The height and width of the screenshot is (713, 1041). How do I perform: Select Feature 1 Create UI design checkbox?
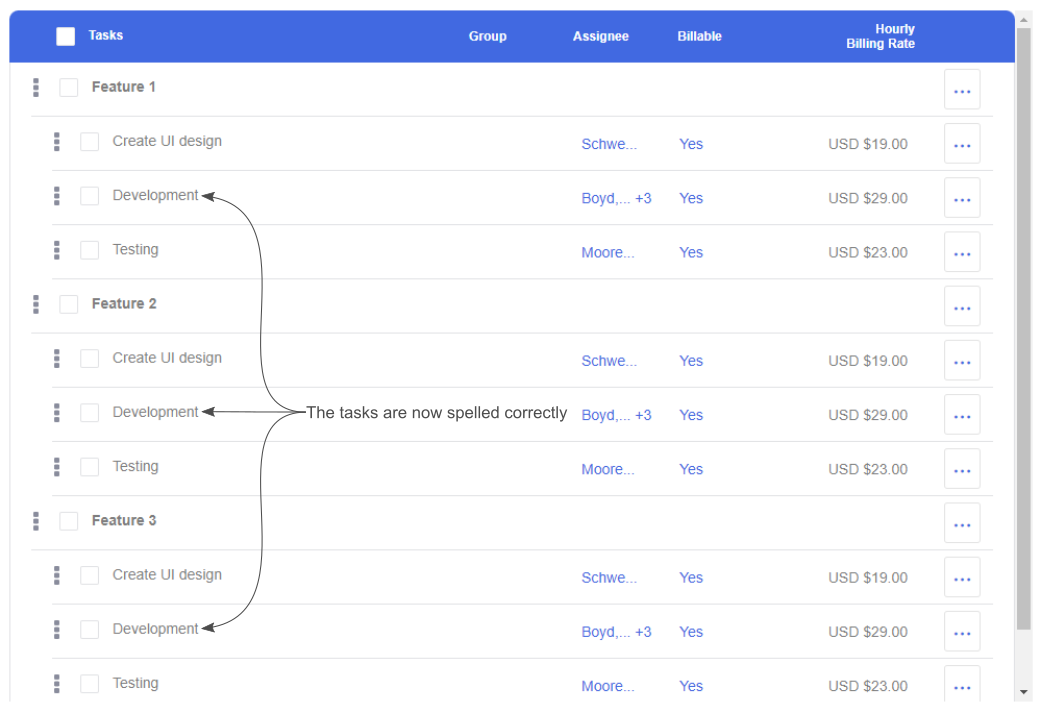[x=90, y=141]
